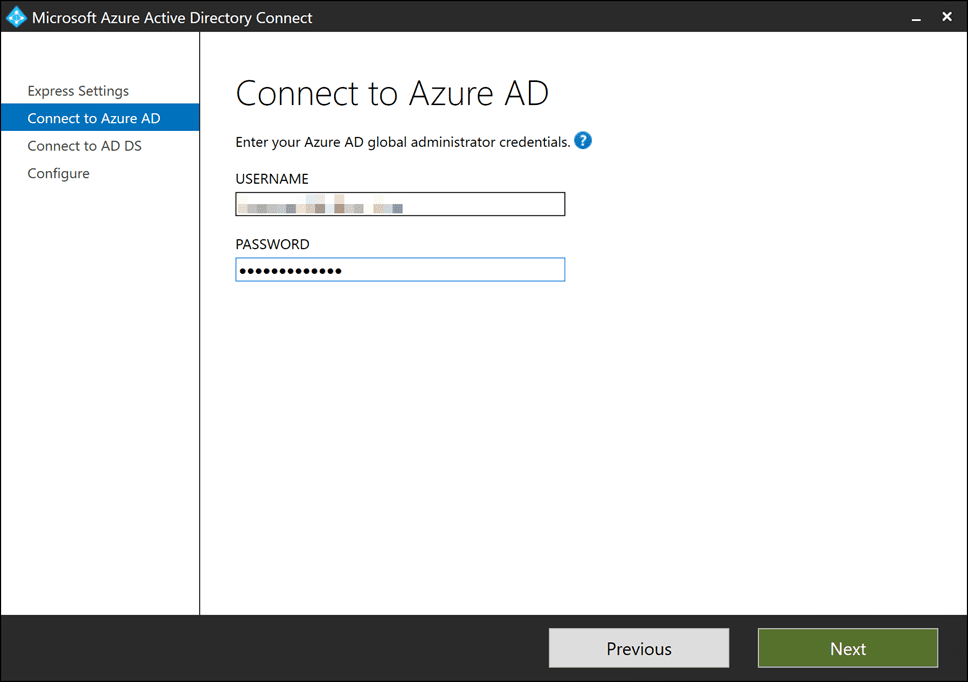Viewport: 968px width, 682px height.
Task: Click the USERNAME field label
Action: pyautogui.click(x=272, y=179)
